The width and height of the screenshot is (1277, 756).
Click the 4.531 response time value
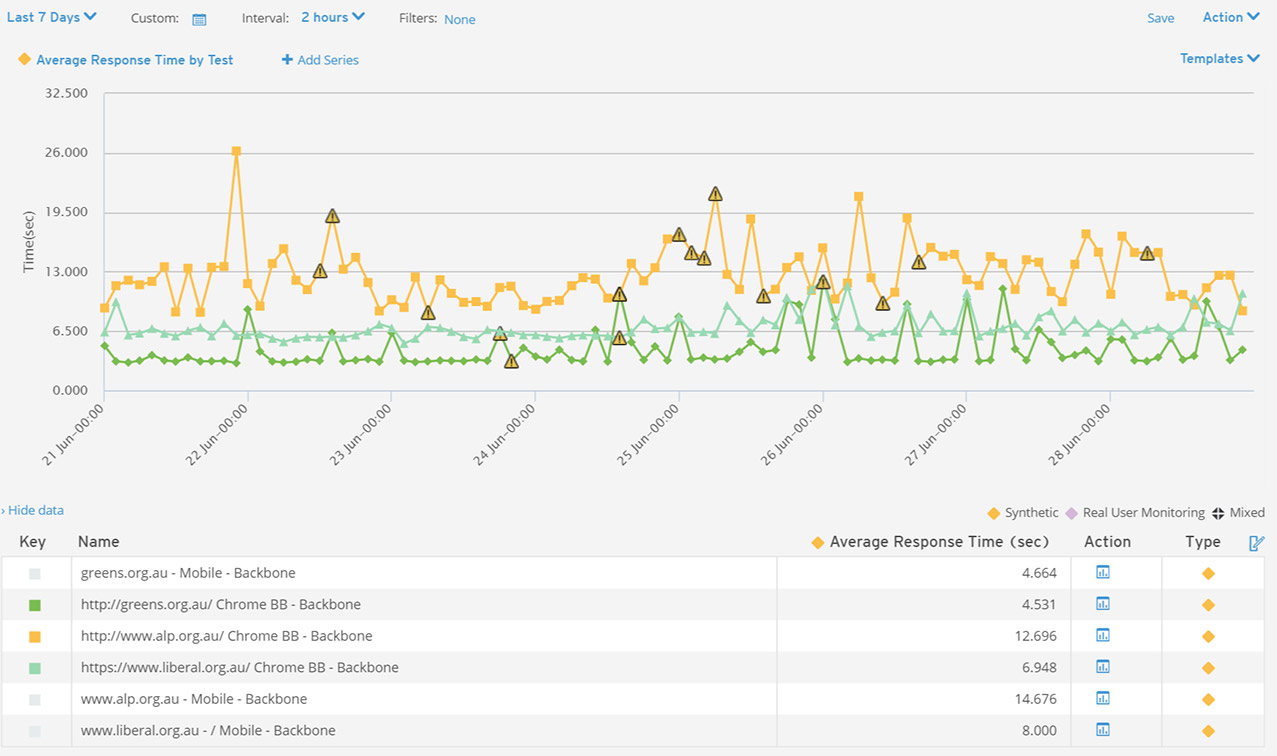pyautogui.click(x=1039, y=605)
